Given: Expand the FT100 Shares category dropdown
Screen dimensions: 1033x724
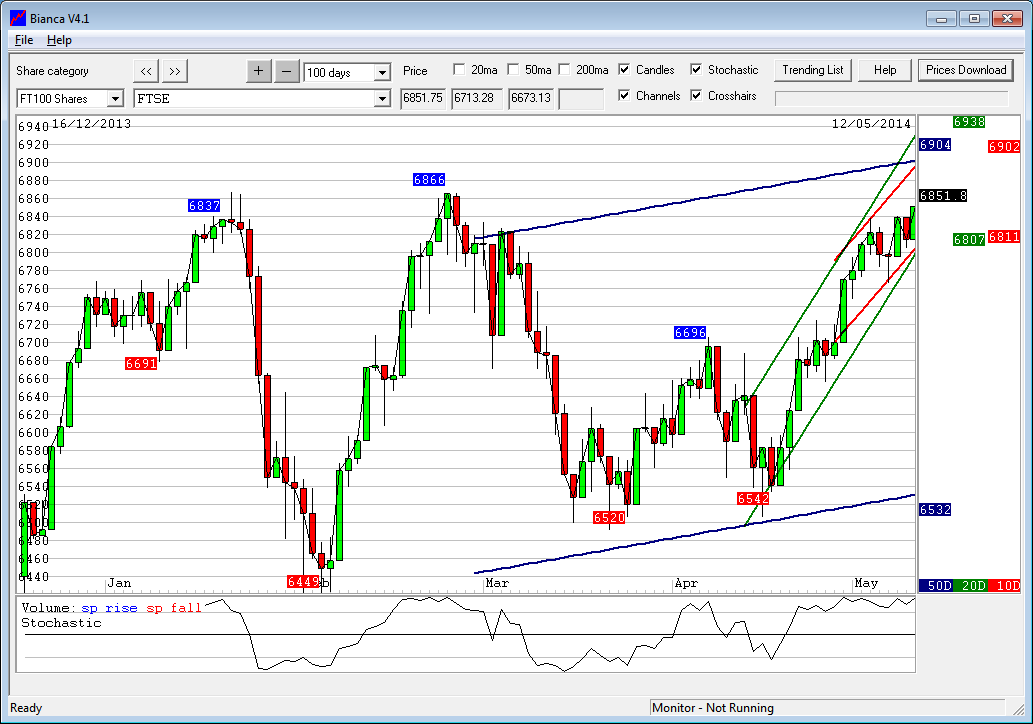Looking at the screenshot, I should coord(114,98).
